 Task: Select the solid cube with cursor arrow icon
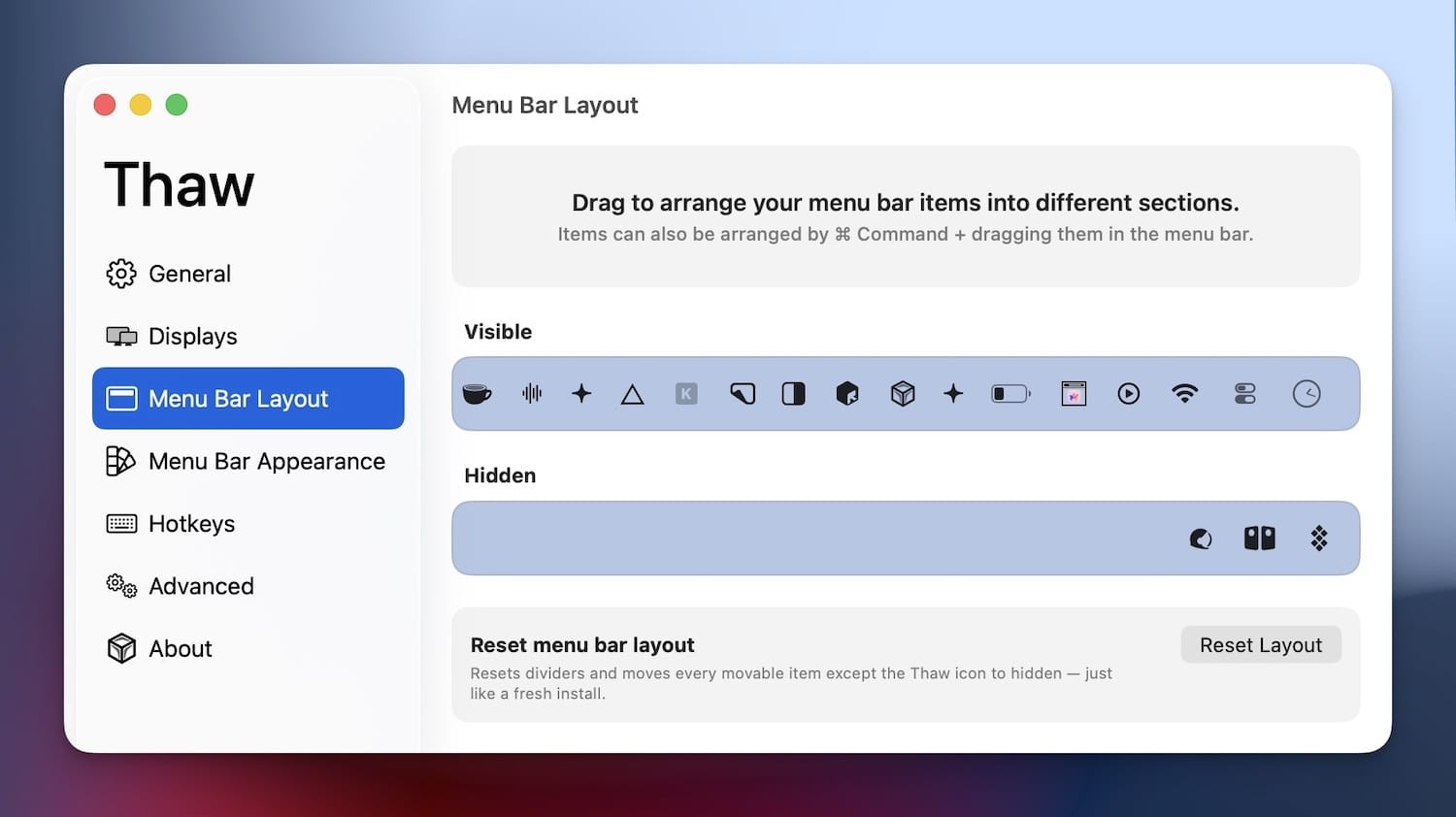tap(847, 393)
